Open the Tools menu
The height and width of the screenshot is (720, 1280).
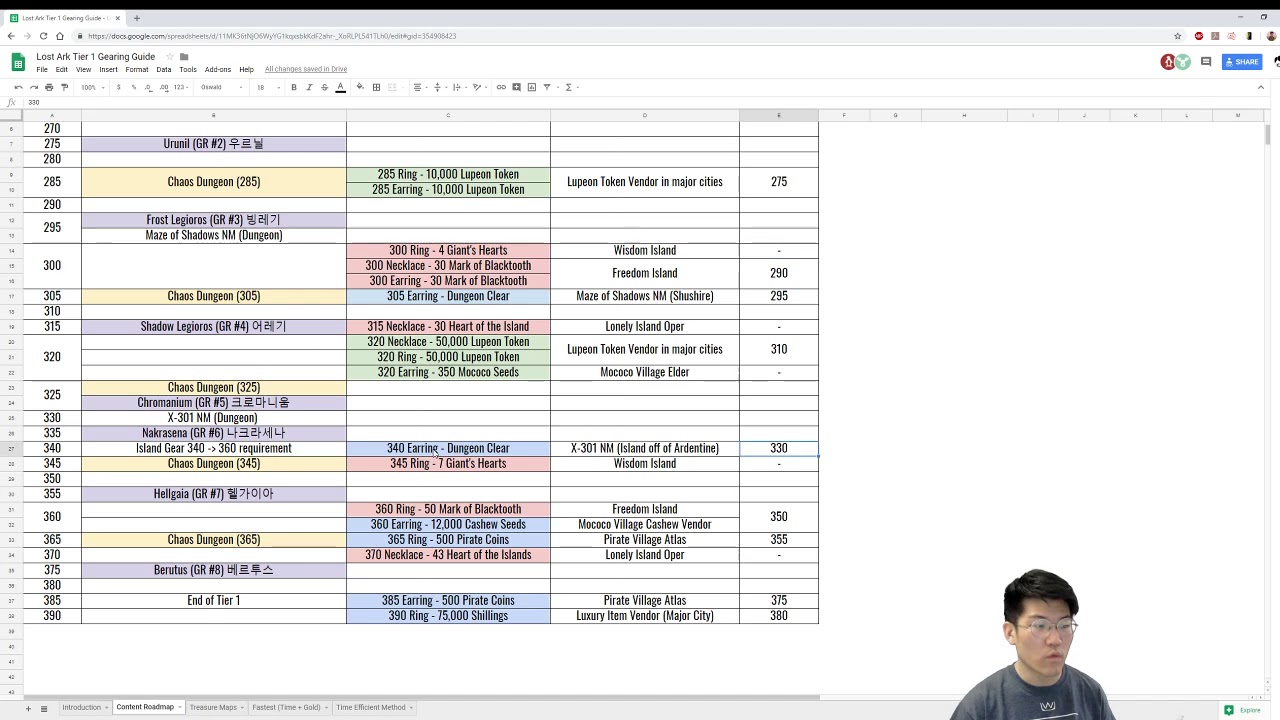188,69
